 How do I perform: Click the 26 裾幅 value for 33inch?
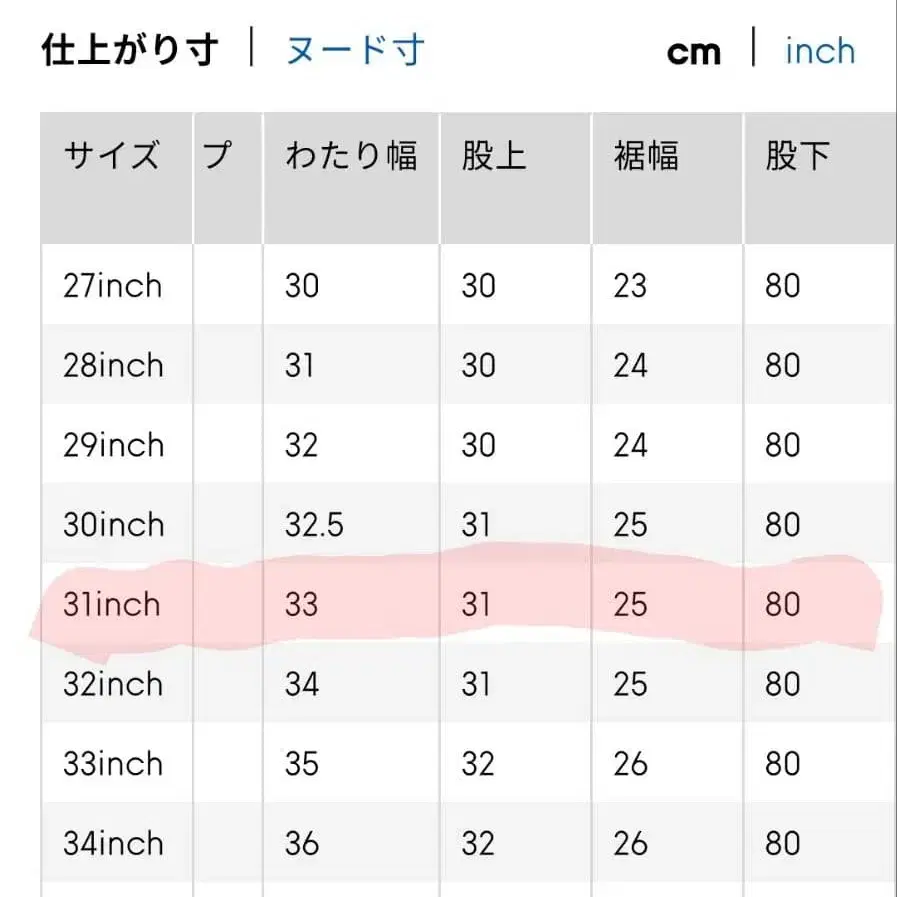629,764
